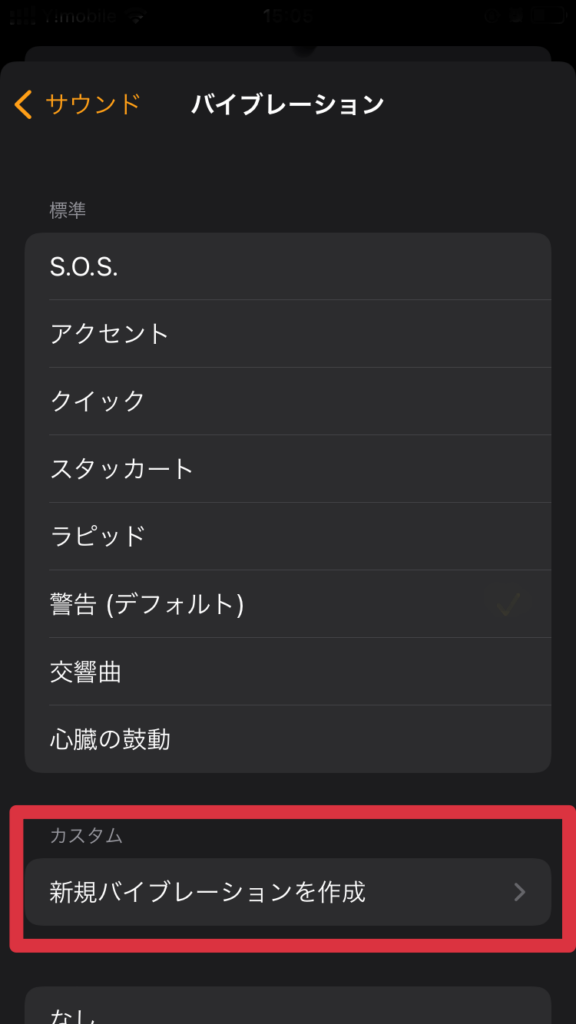The image size is (576, 1024).
Task: Open 新規バイブレーションを作成
Action: coord(288,892)
